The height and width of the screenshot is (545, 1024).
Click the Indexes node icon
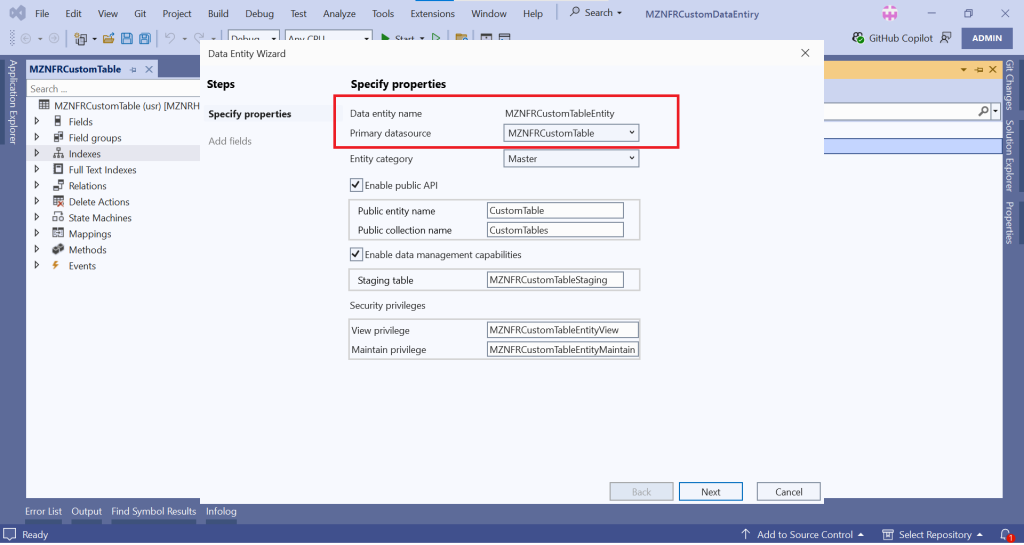pyautogui.click(x=58, y=153)
